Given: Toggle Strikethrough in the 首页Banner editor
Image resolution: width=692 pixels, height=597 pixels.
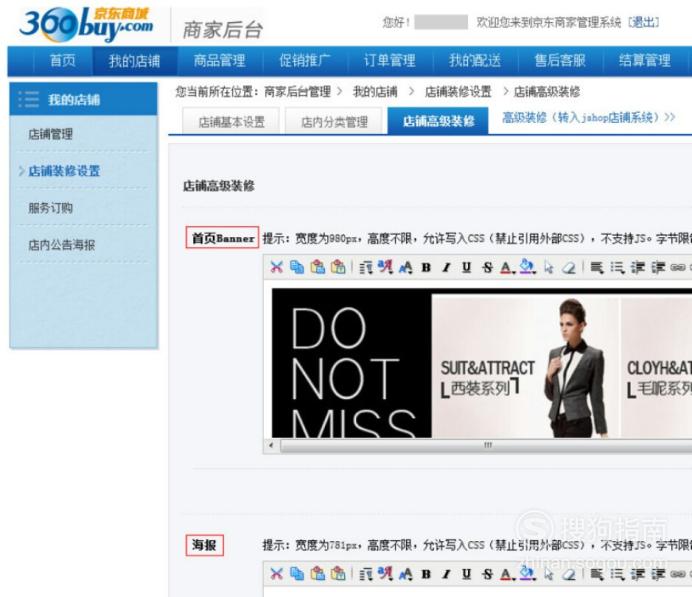Looking at the screenshot, I should tap(487, 267).
